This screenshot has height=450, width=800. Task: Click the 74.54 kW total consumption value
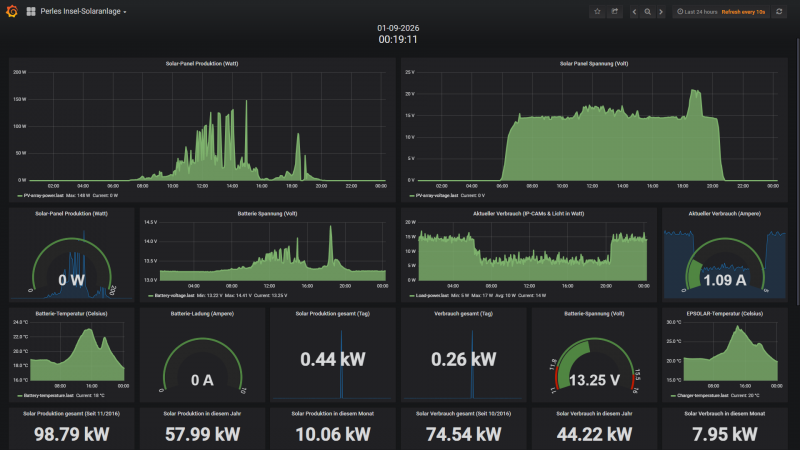(x=463, y=434)
